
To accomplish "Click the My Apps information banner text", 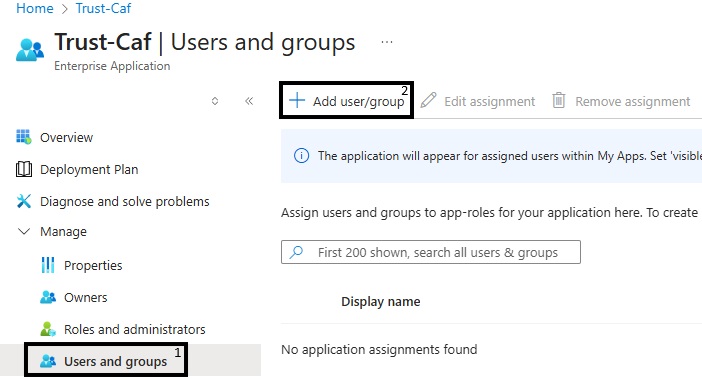I will point(509,156).
